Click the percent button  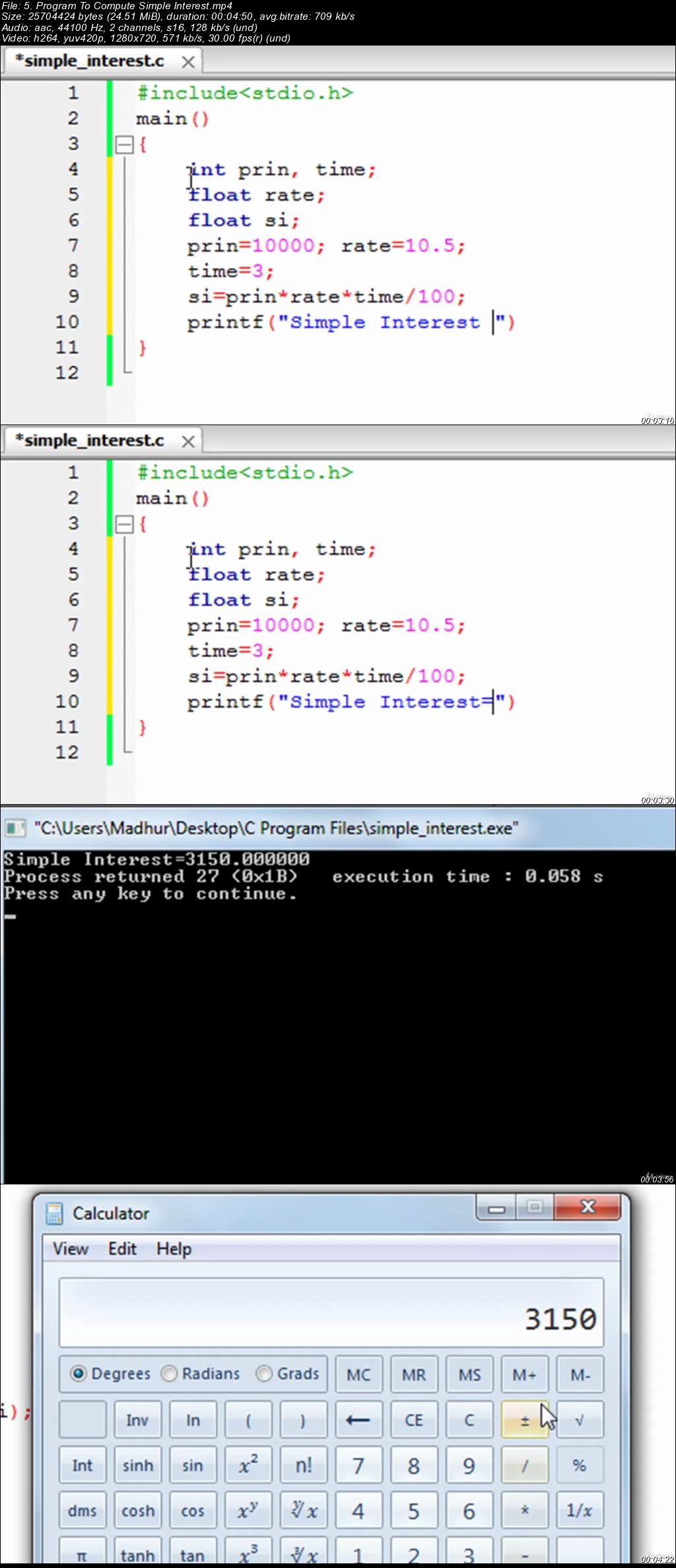click(x=580, y=1465)
